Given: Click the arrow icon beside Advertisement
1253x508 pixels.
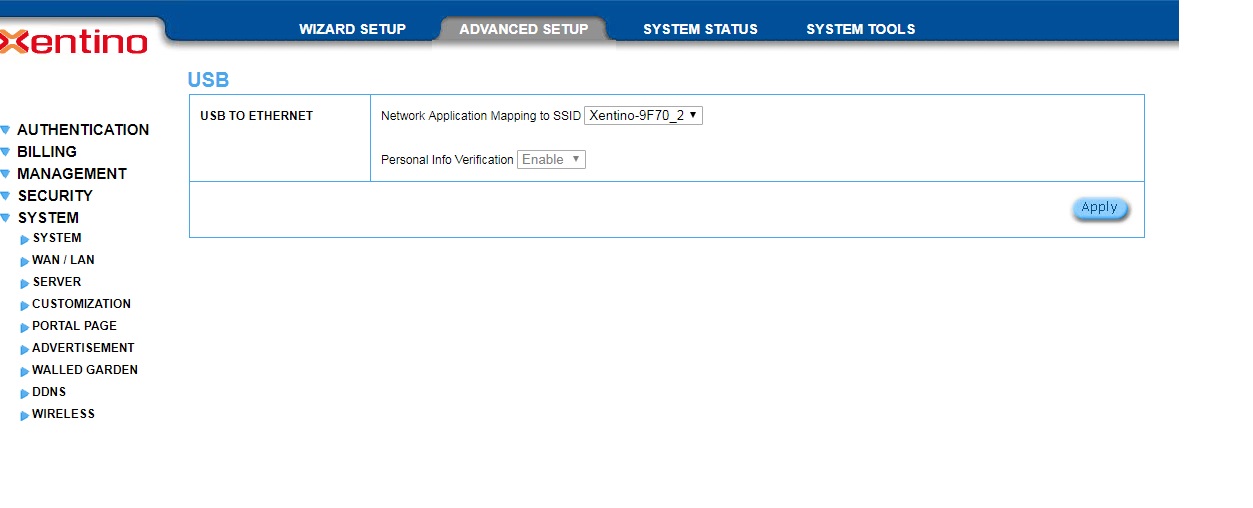Looking at the screenshot, I should tap(25, 349).
